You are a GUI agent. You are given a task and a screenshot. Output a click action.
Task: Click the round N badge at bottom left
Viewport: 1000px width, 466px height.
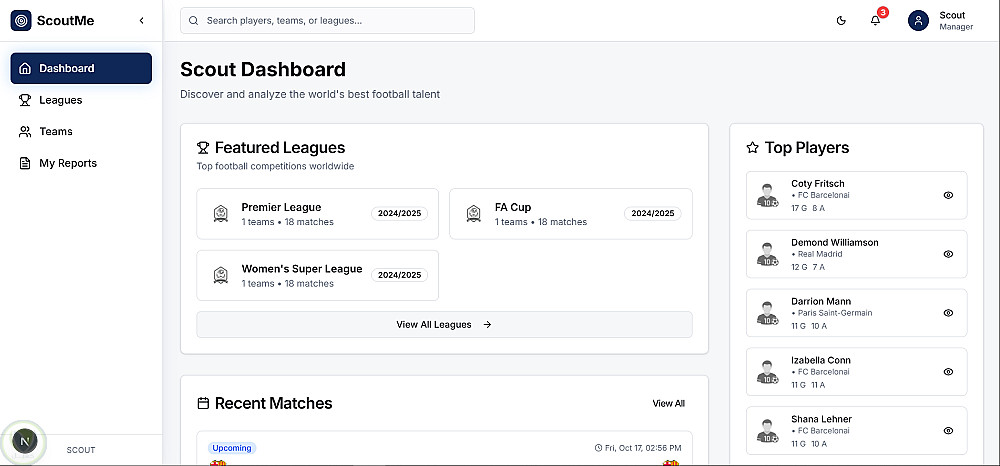tap(26, 440)
